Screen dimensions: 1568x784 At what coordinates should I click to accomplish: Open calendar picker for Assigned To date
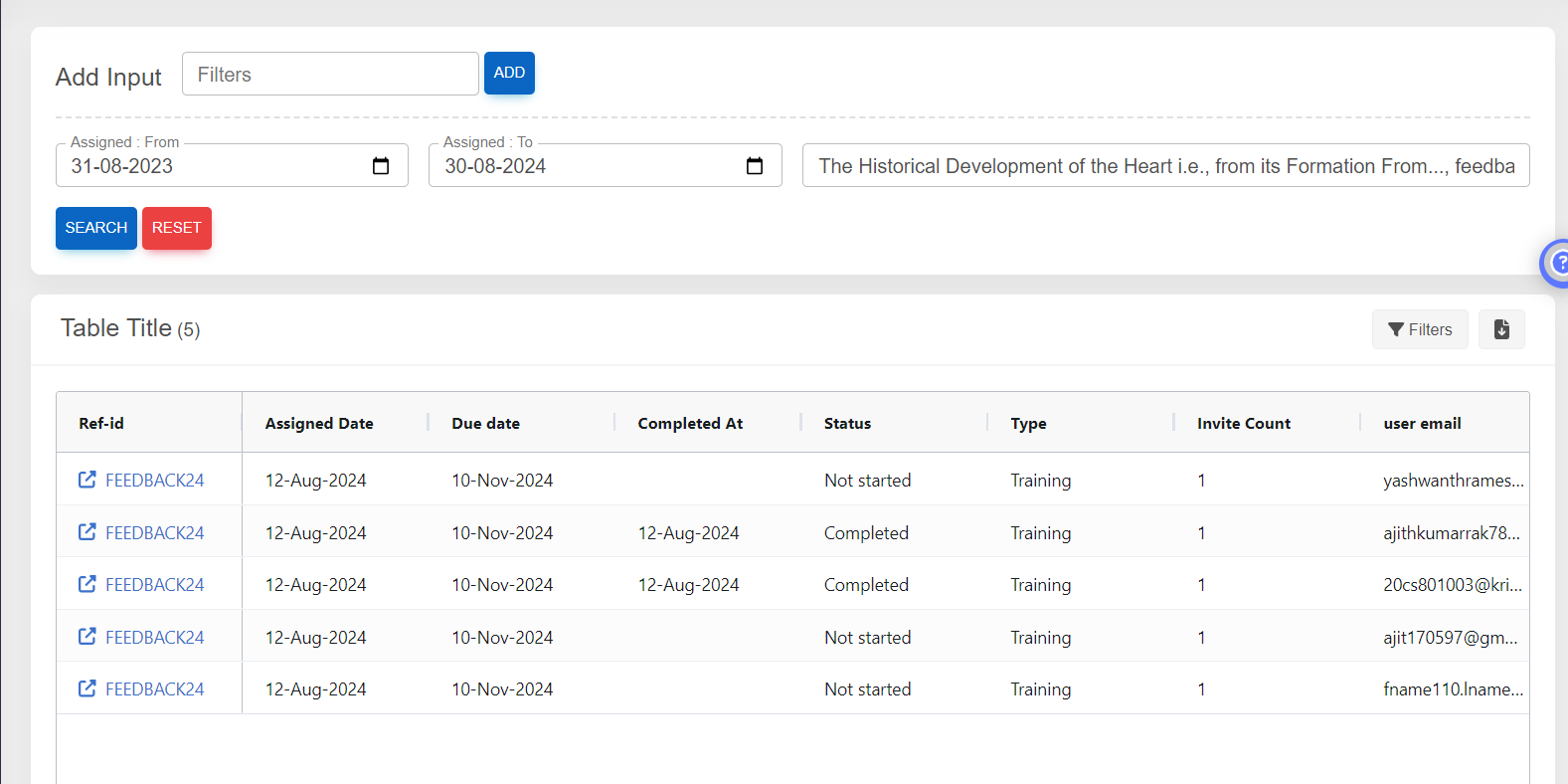coord(755,166)
